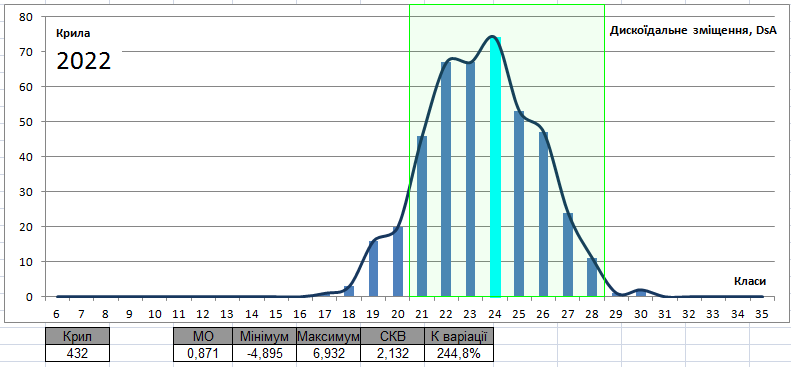Click the y-axis label 80
Screen dimensions: 791x367
(x=26, y=17)
